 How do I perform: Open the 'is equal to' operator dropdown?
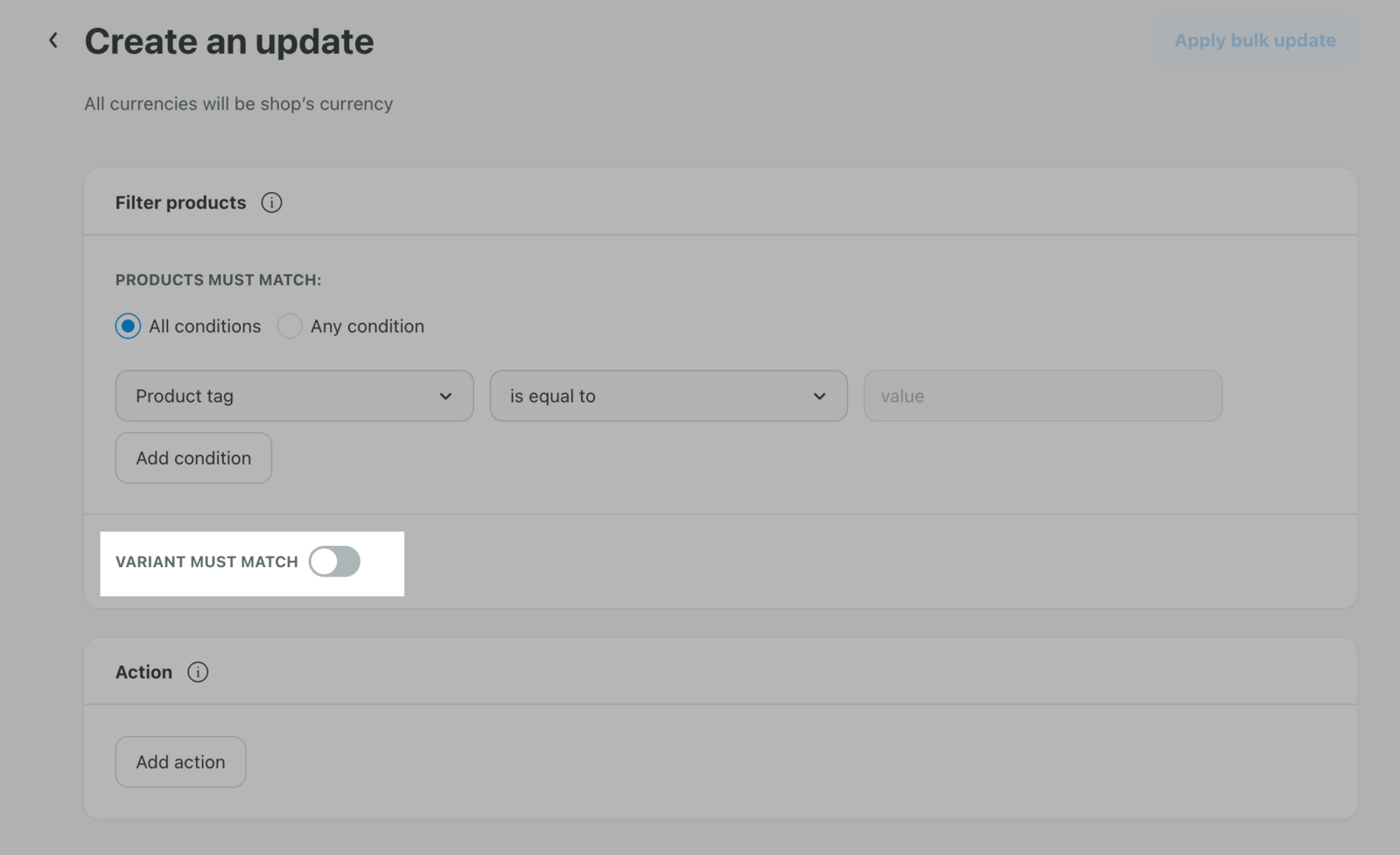668,396
